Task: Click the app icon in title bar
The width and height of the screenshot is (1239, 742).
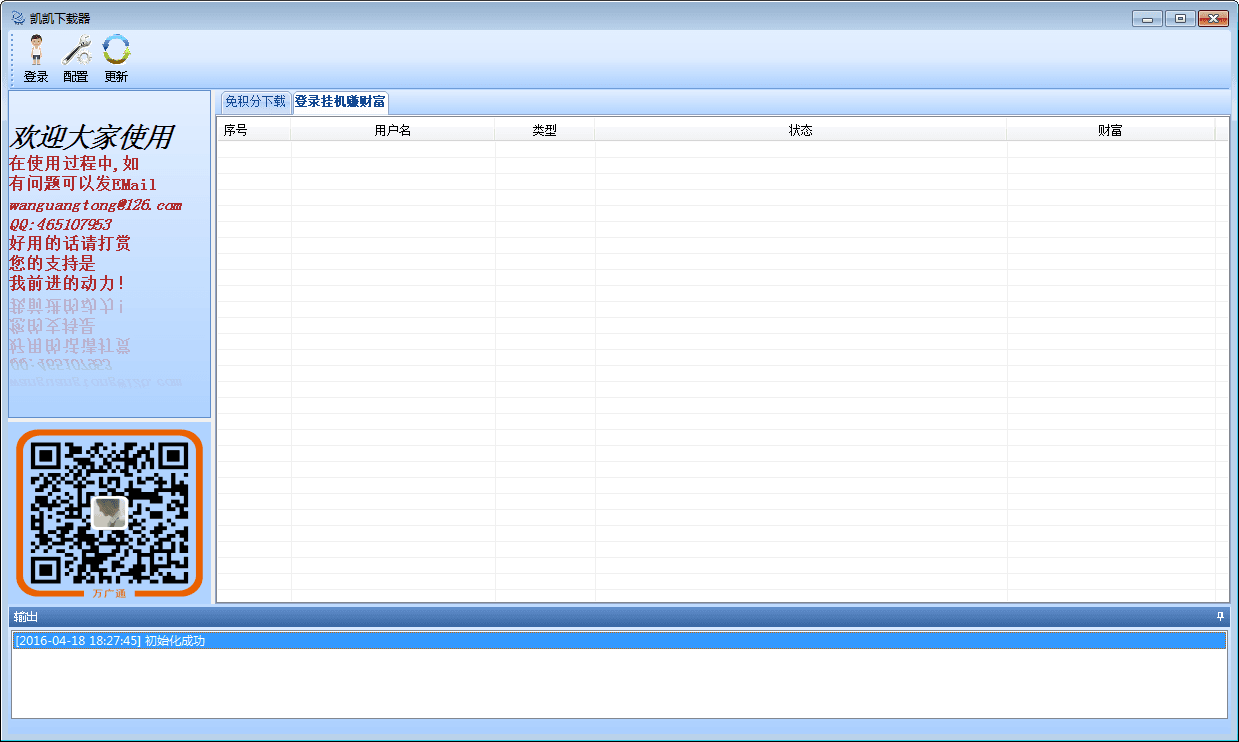Action: coord(17,18)
